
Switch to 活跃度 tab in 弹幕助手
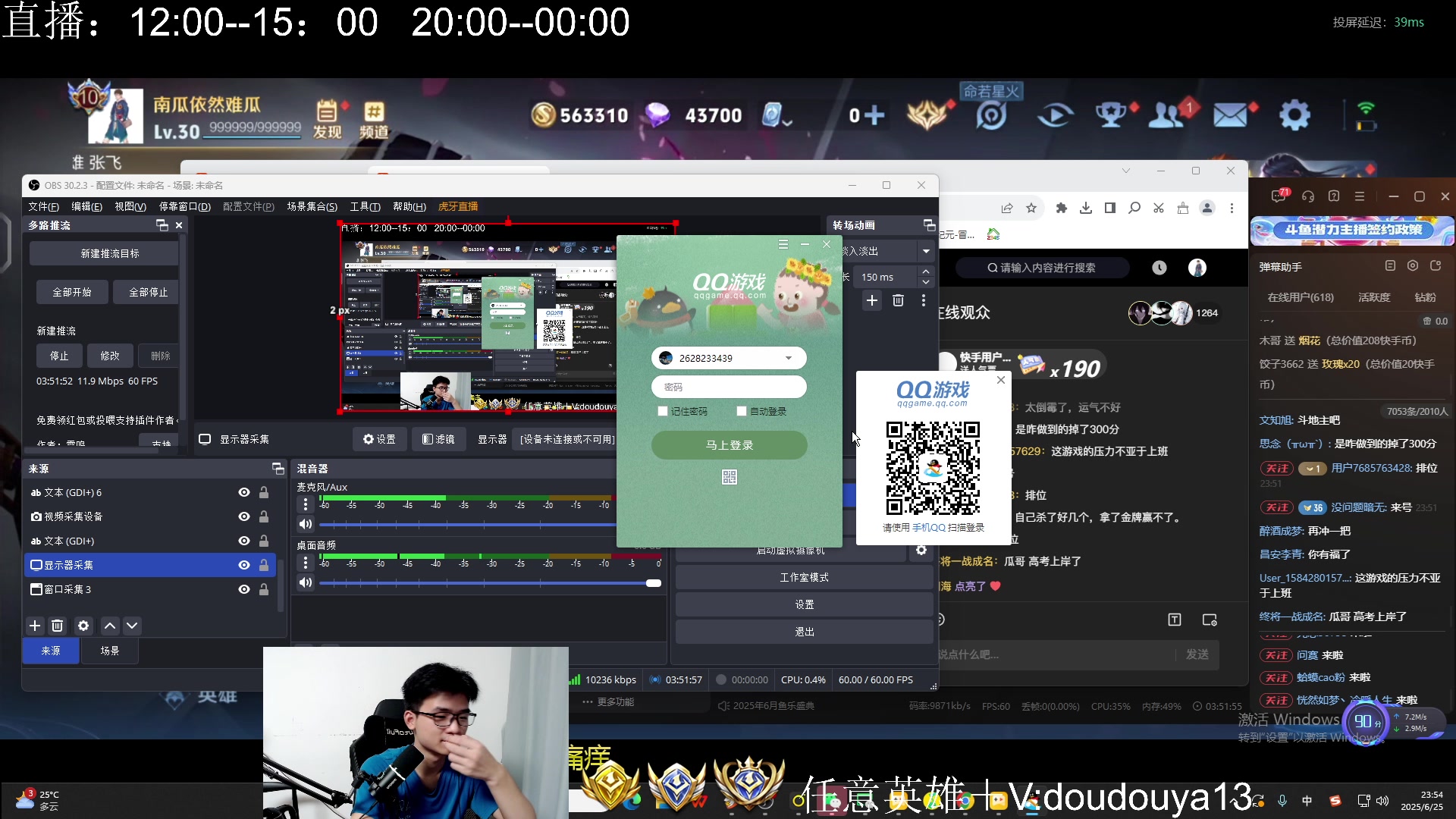pos(1374,297)
